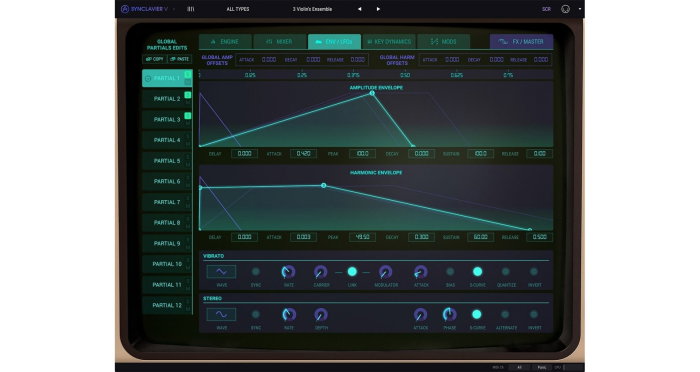Toggle the Partial 1 power icon
This screenshot has width=700, height=372.
tap(148, 79)
